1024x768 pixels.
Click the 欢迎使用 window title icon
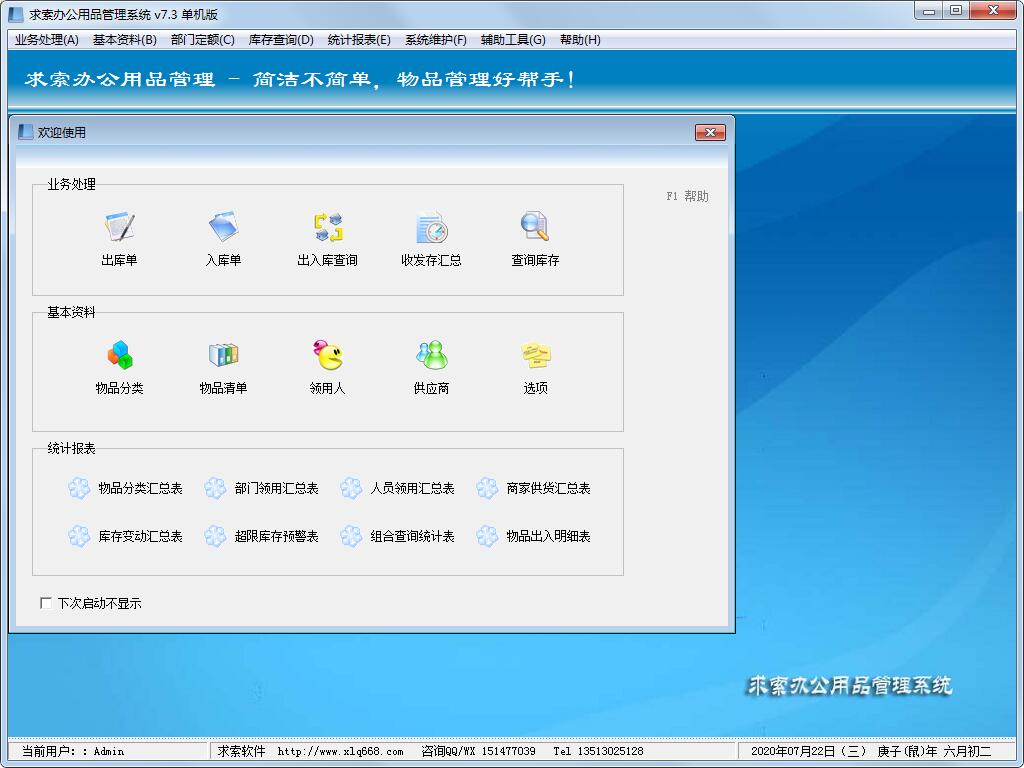25,132
